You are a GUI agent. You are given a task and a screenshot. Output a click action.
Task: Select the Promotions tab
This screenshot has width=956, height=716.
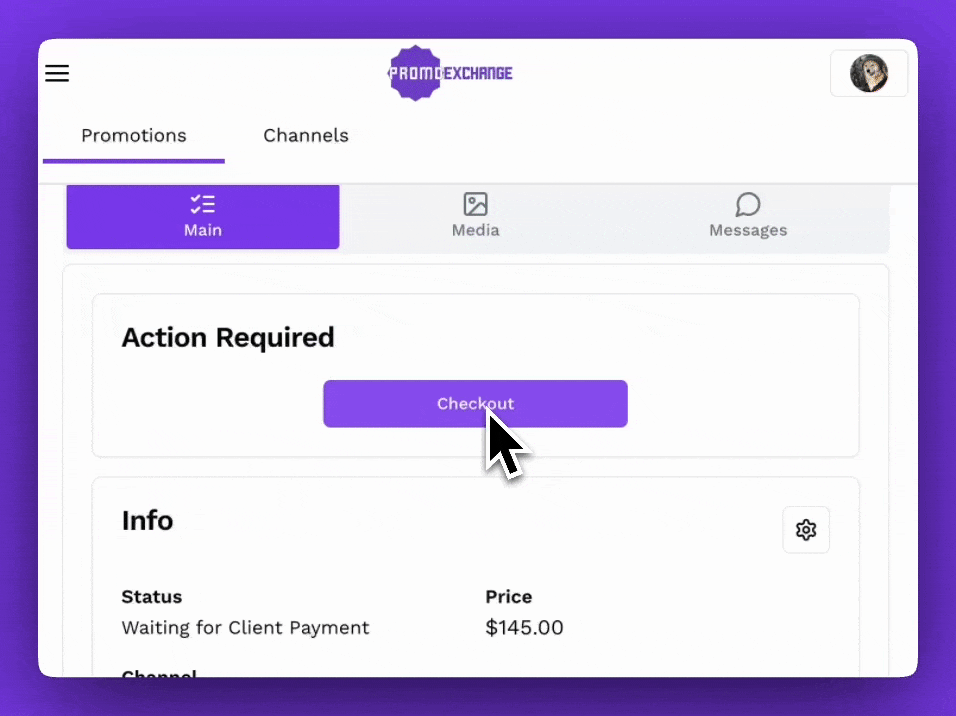tap(133, 135)
